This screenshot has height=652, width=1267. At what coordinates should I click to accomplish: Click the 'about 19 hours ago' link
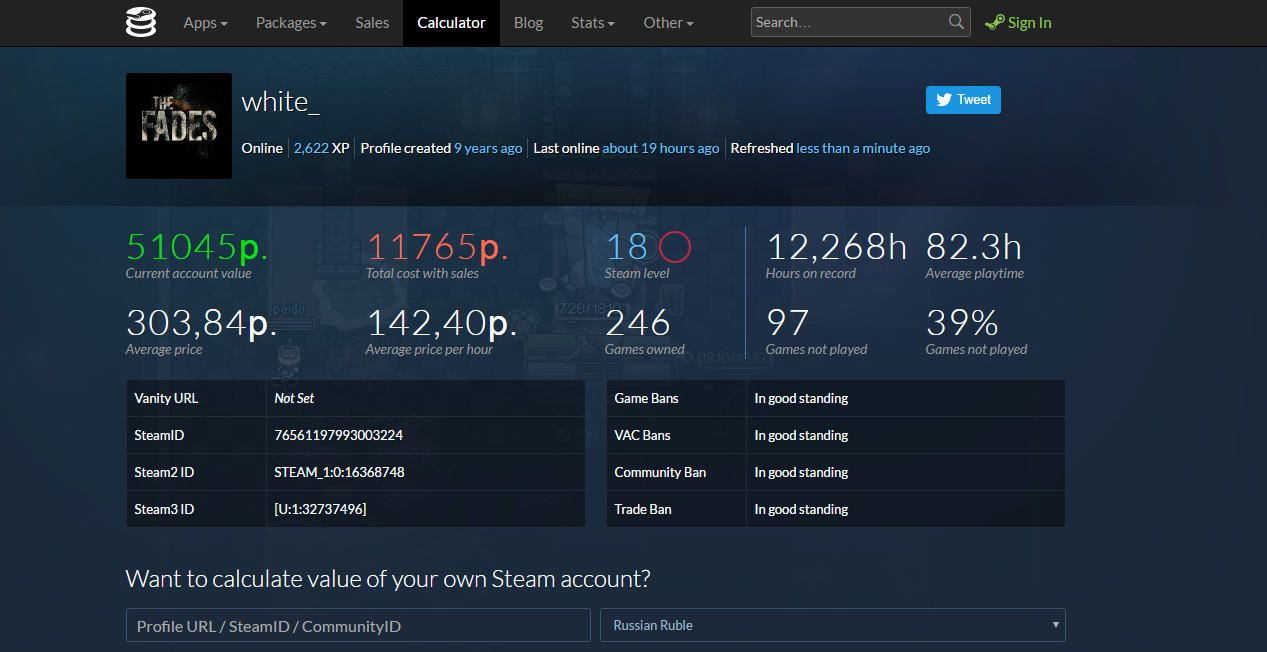tap(661, 148)
